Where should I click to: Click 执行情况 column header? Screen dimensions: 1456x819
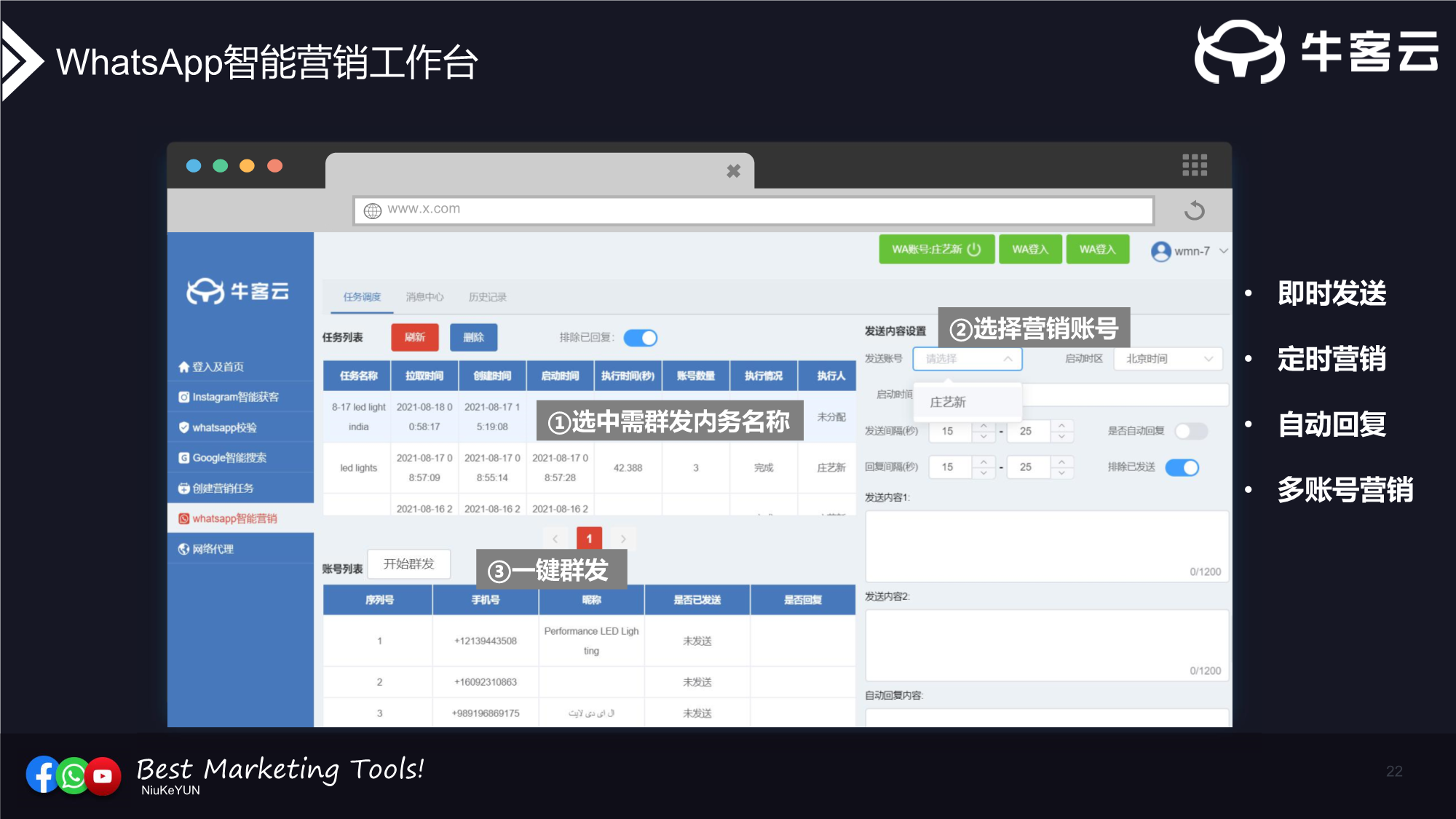(x=764, y=376)
